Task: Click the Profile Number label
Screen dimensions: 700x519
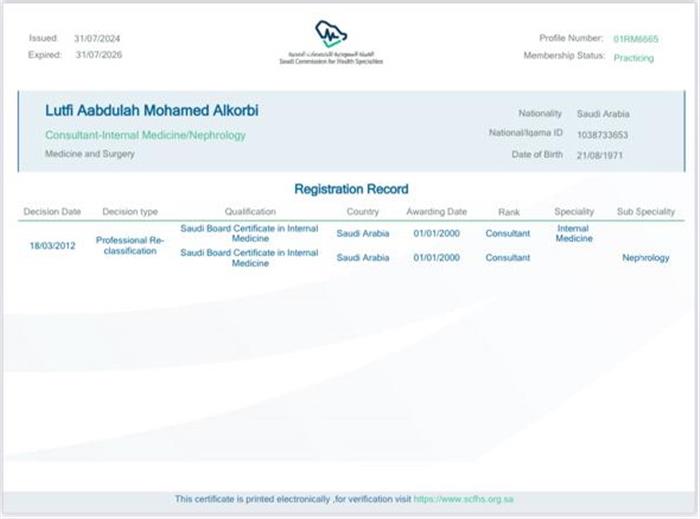Action: point(571,38)
